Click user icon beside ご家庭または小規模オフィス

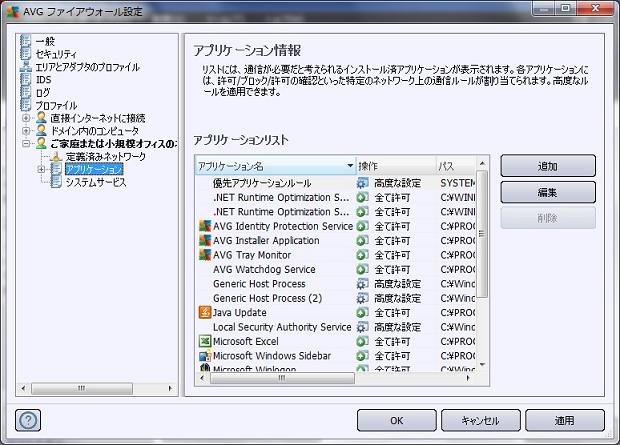(x=41, y=143)
